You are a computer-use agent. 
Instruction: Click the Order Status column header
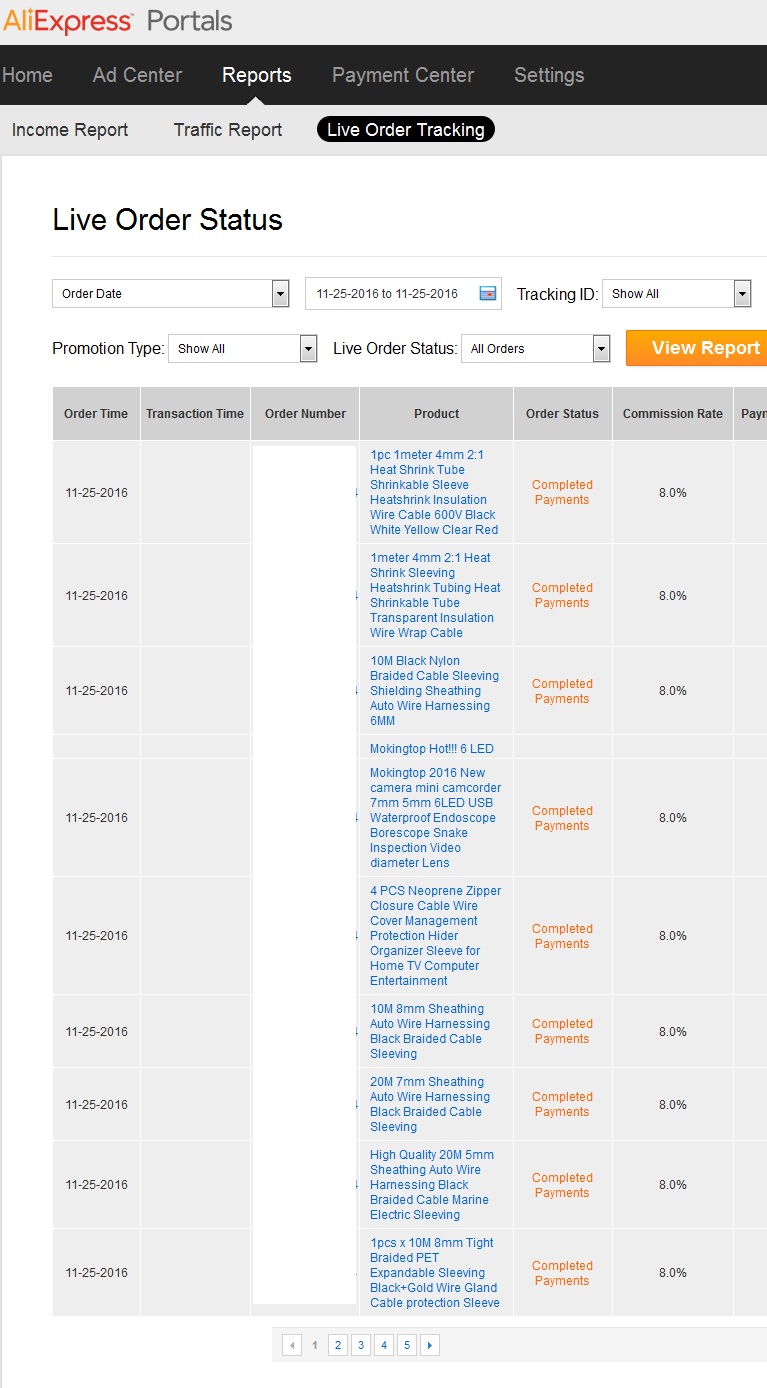click(x=562, y=414)
